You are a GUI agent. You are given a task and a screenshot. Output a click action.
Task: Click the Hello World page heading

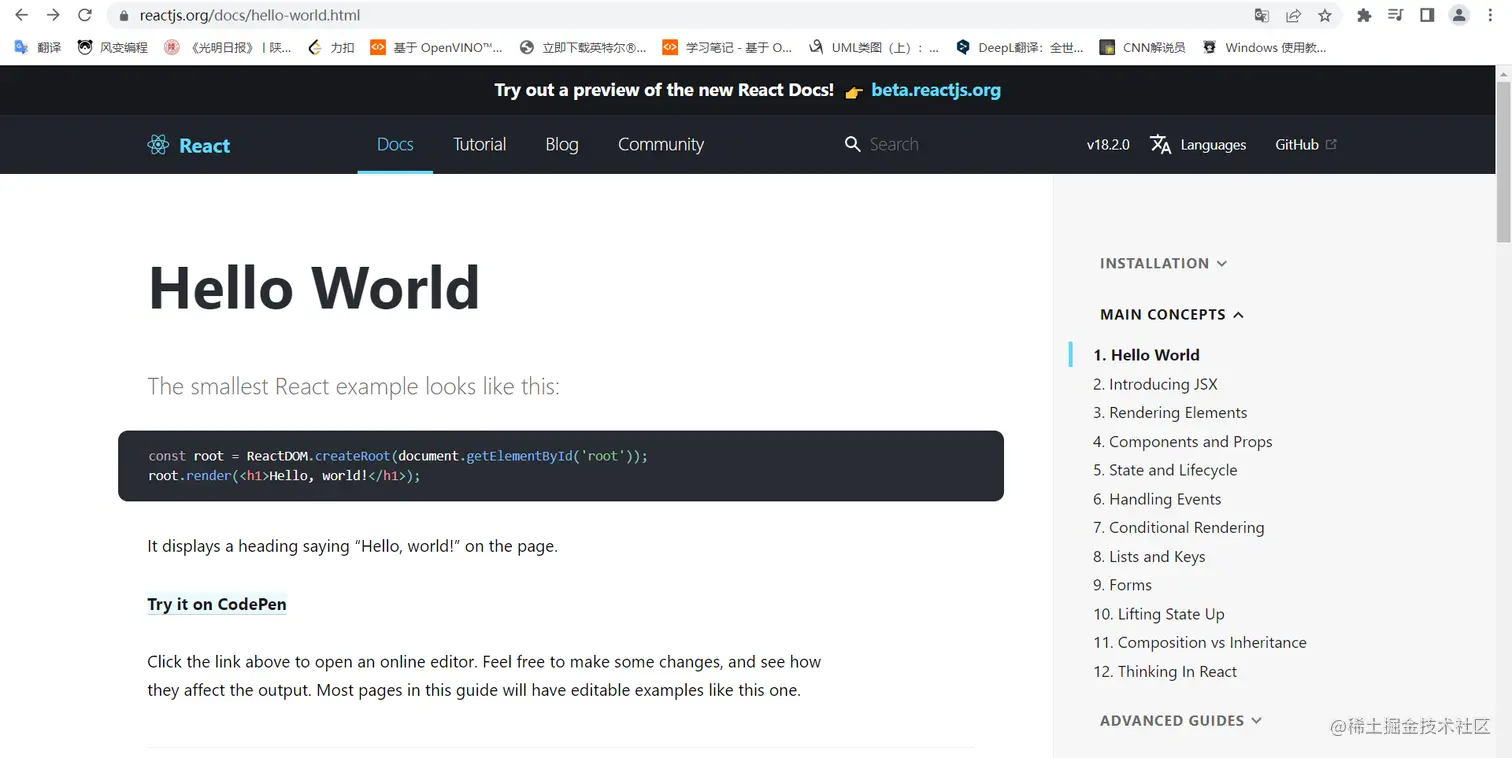click(314, 288)
